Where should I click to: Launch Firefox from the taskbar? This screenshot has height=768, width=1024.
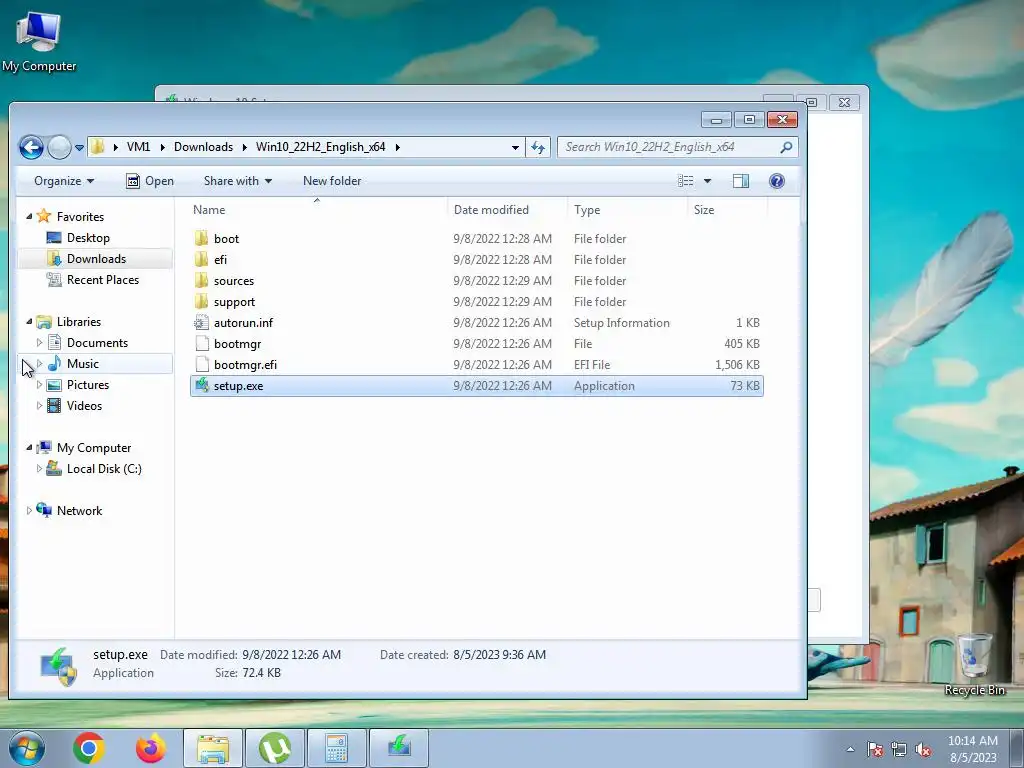click(x=150, y=748)
